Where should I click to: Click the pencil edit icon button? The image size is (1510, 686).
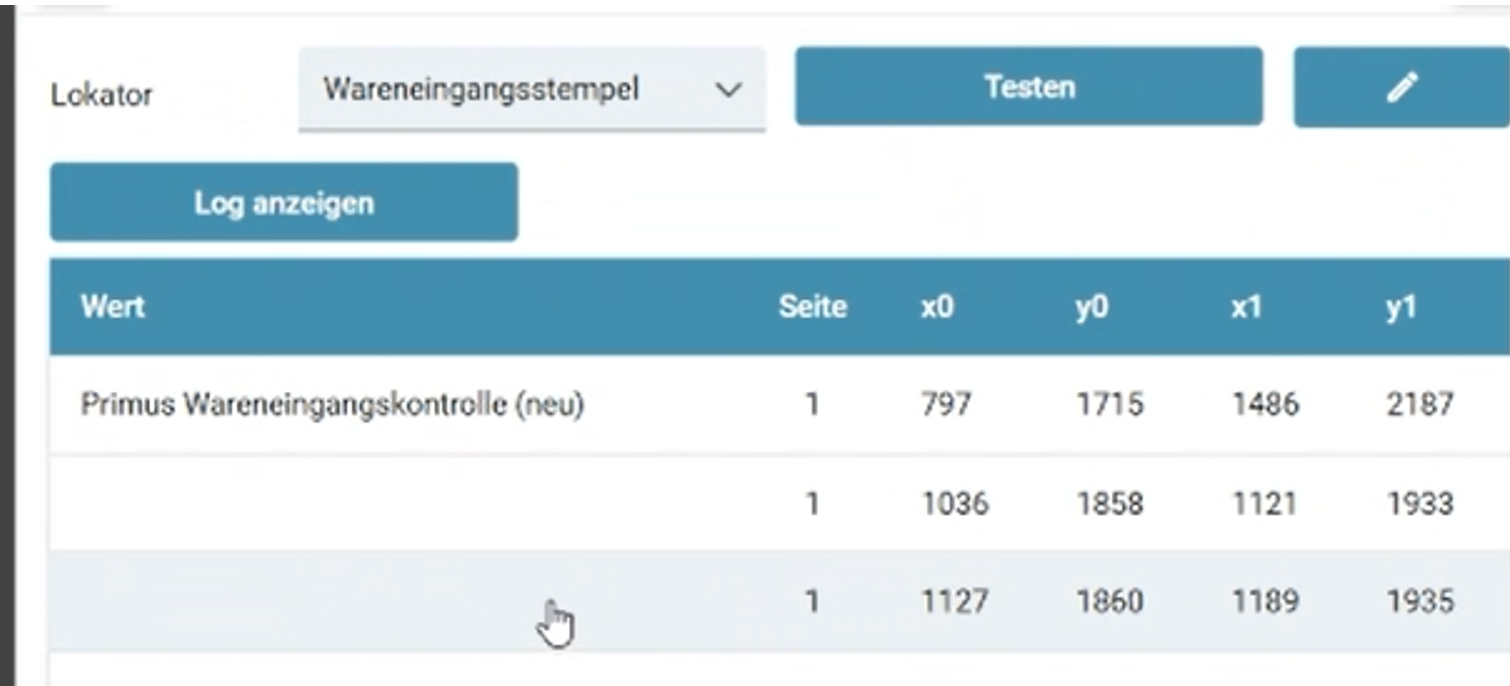tap(1401, 88)
